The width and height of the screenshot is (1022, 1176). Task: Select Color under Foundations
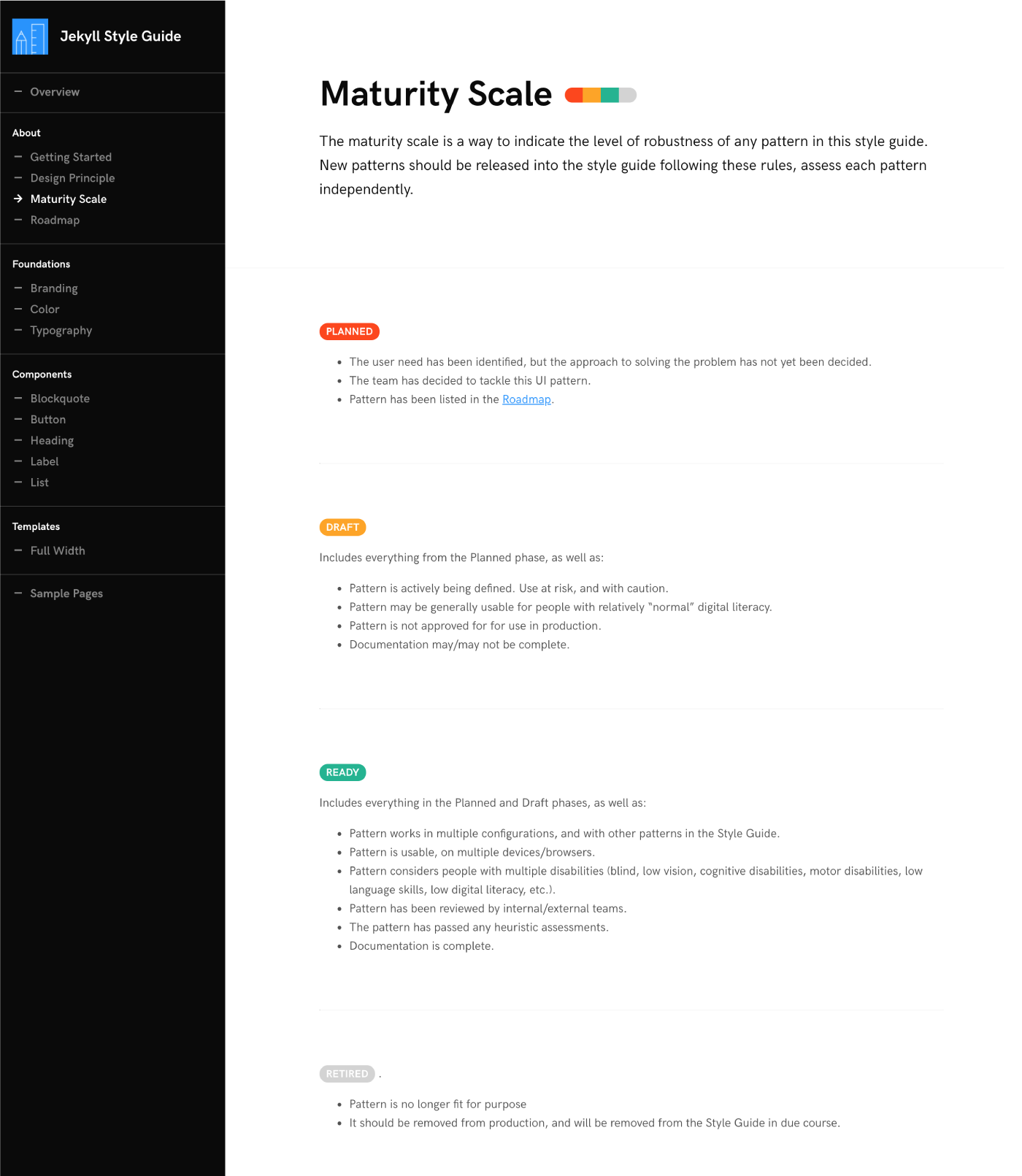45,310
